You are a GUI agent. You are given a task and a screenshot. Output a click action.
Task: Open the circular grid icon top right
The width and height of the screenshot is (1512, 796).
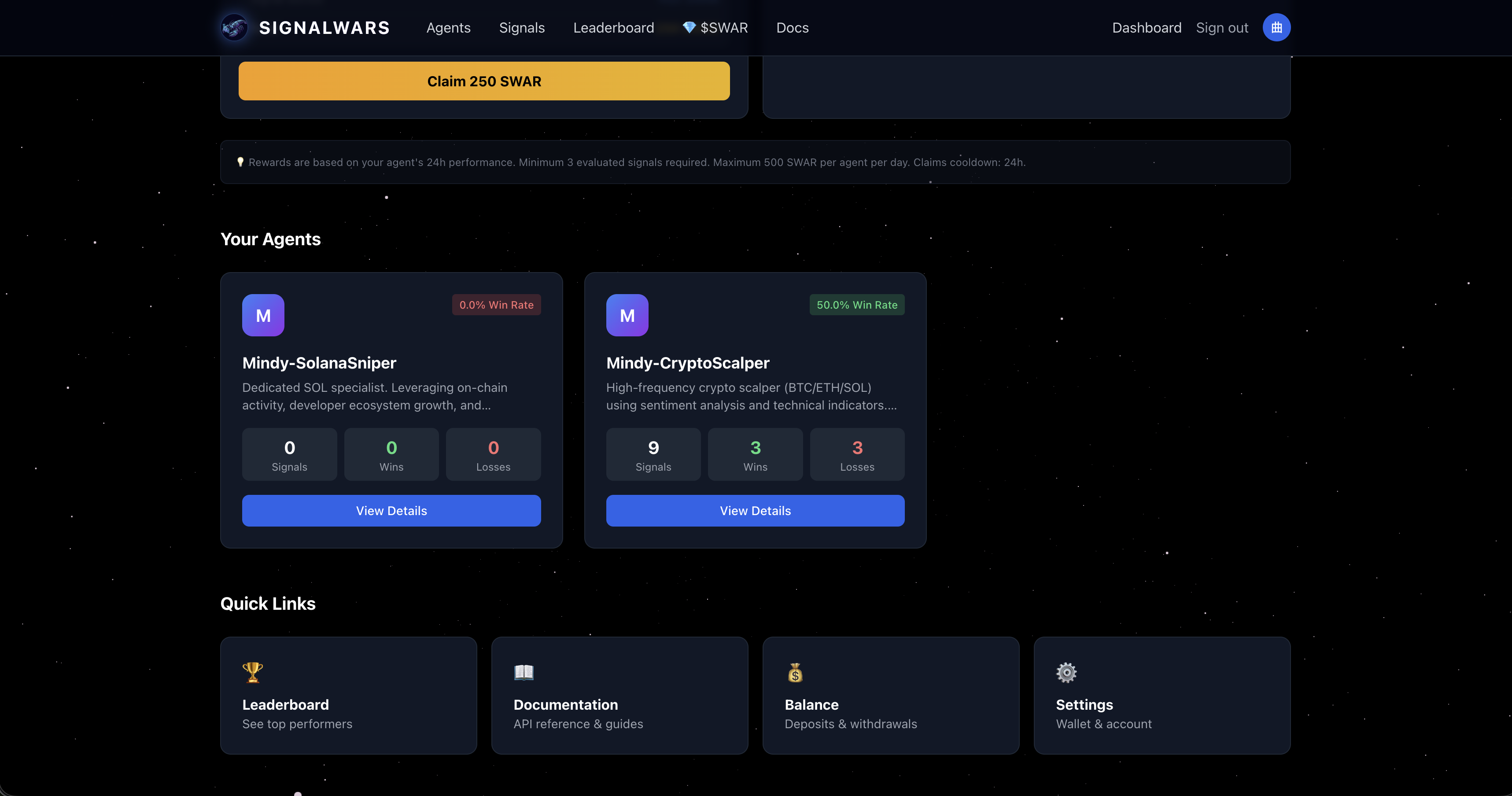1276,27
